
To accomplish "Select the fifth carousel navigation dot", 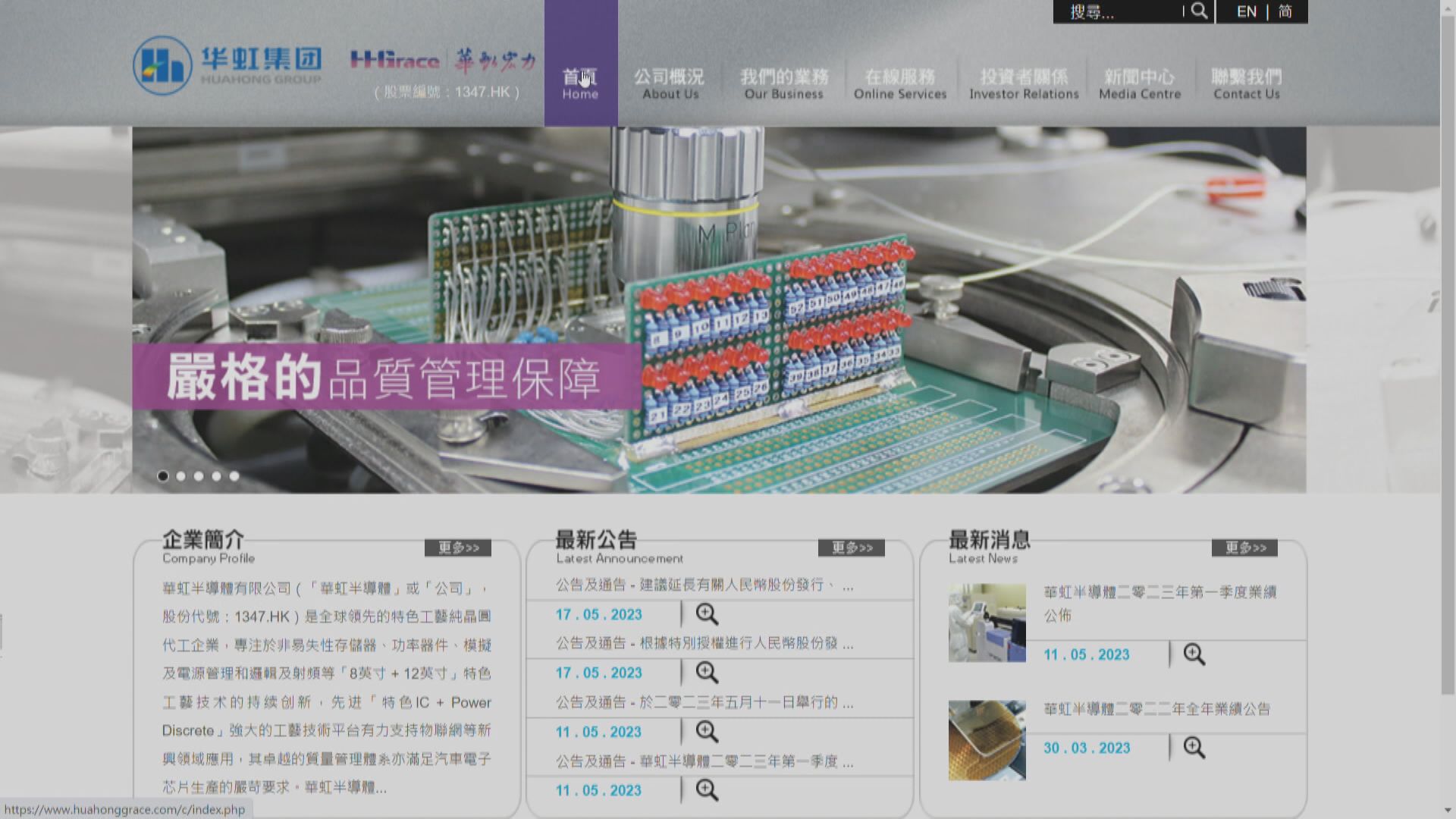I will pos(235,476).
